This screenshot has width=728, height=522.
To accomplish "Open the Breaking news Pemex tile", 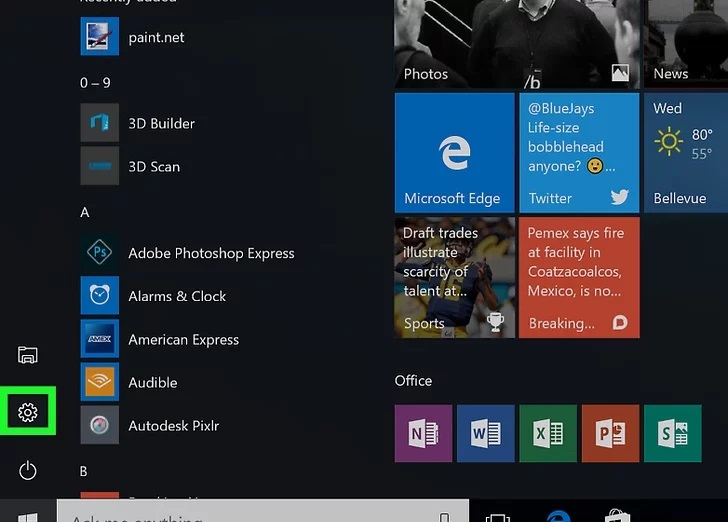I will [x=579, y=277].
